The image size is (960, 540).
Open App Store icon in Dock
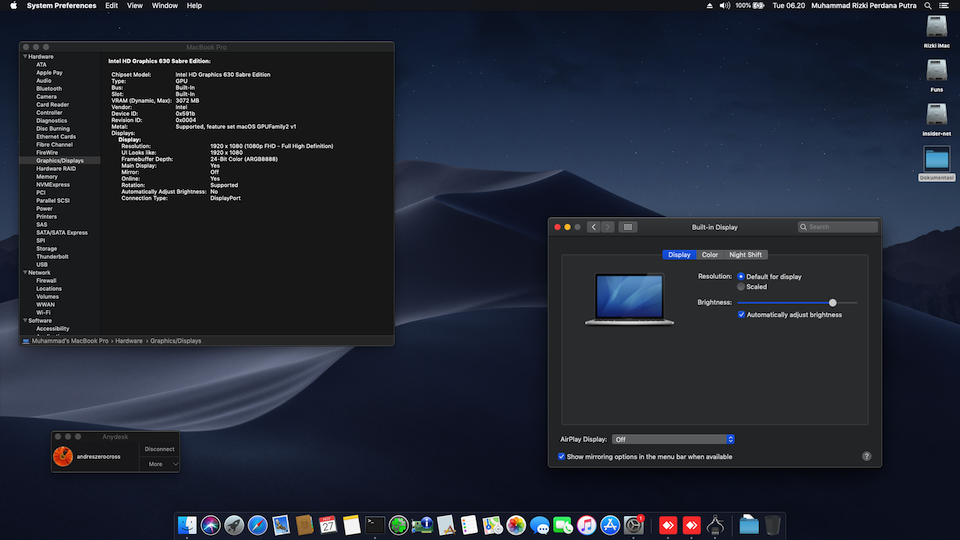610,525
